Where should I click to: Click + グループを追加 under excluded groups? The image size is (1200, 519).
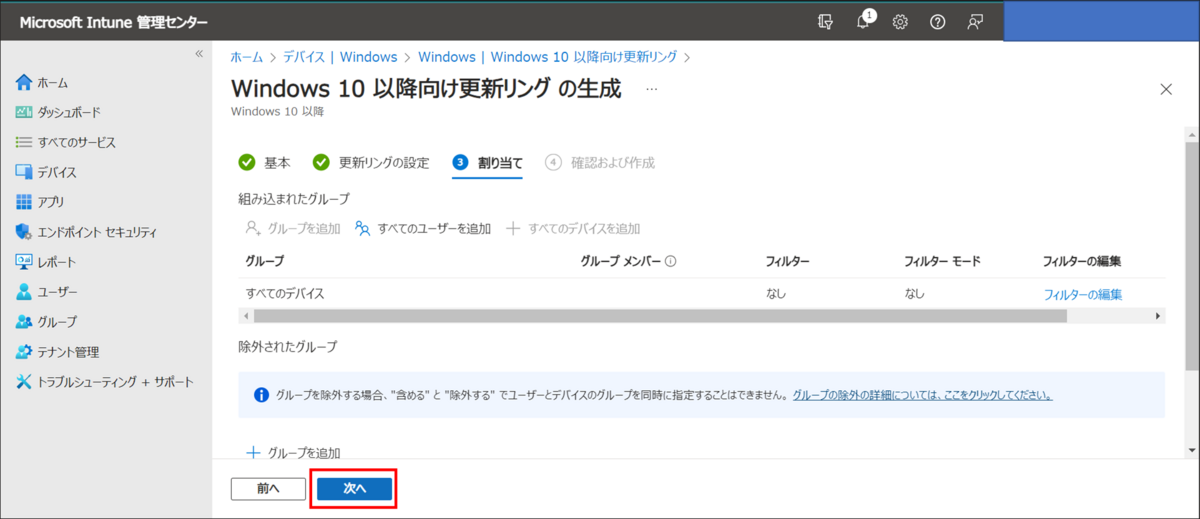(293, 453)
